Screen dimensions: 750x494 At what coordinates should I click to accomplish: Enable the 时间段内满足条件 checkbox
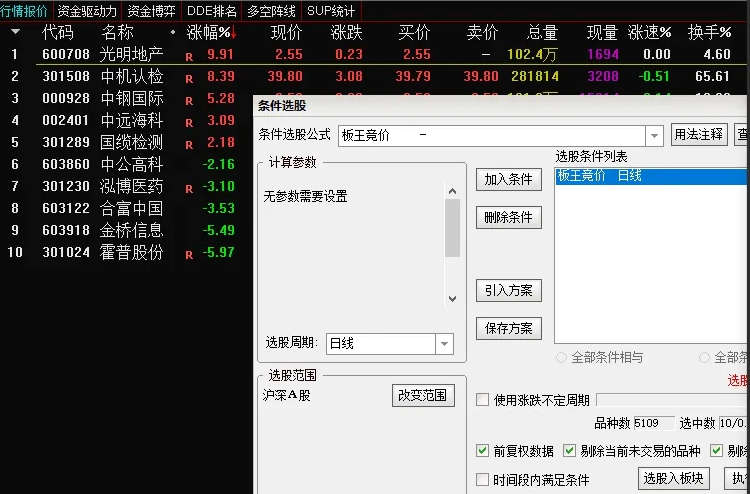(x=483, y=479)
